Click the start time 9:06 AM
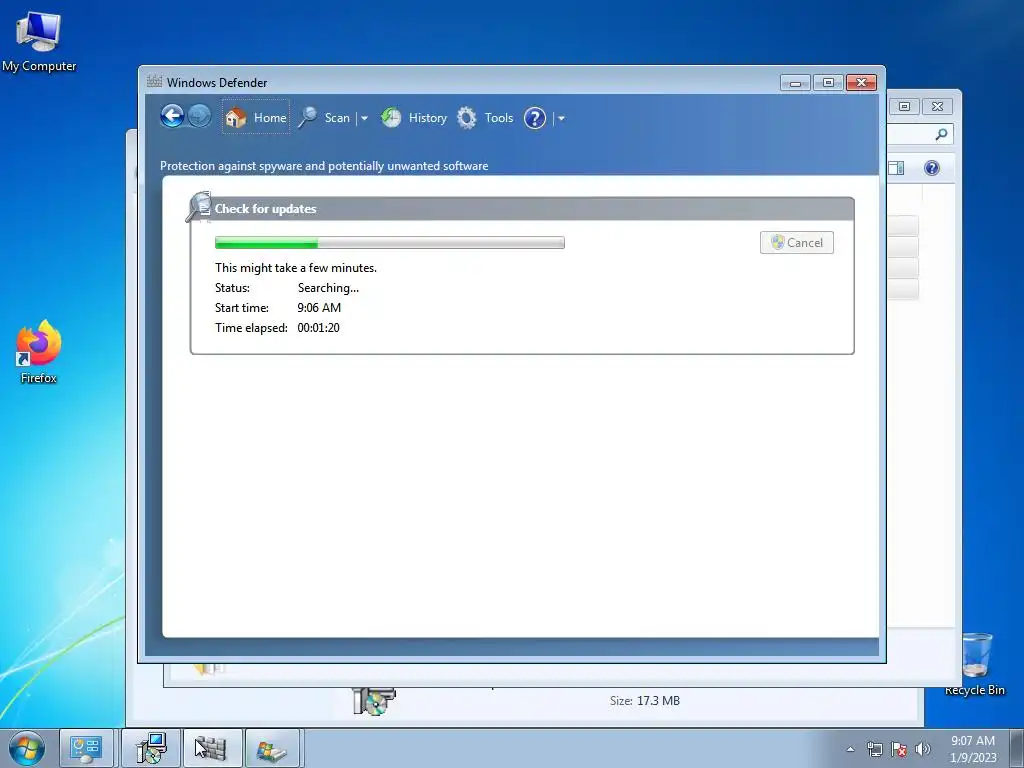This screenshot has height=768, width=1024. (319, 308)
